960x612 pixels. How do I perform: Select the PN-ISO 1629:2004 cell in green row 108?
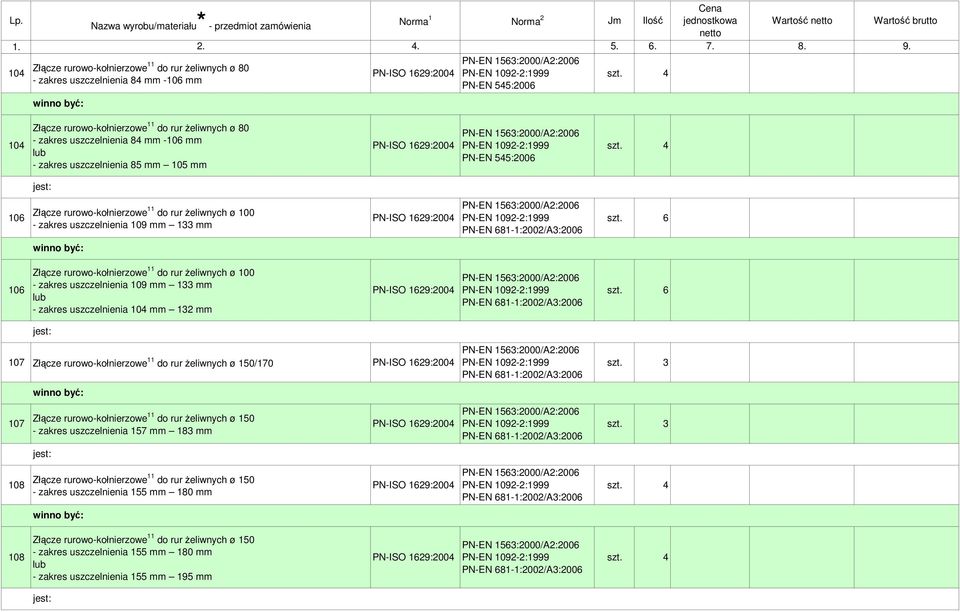click(x=415, y=558)
